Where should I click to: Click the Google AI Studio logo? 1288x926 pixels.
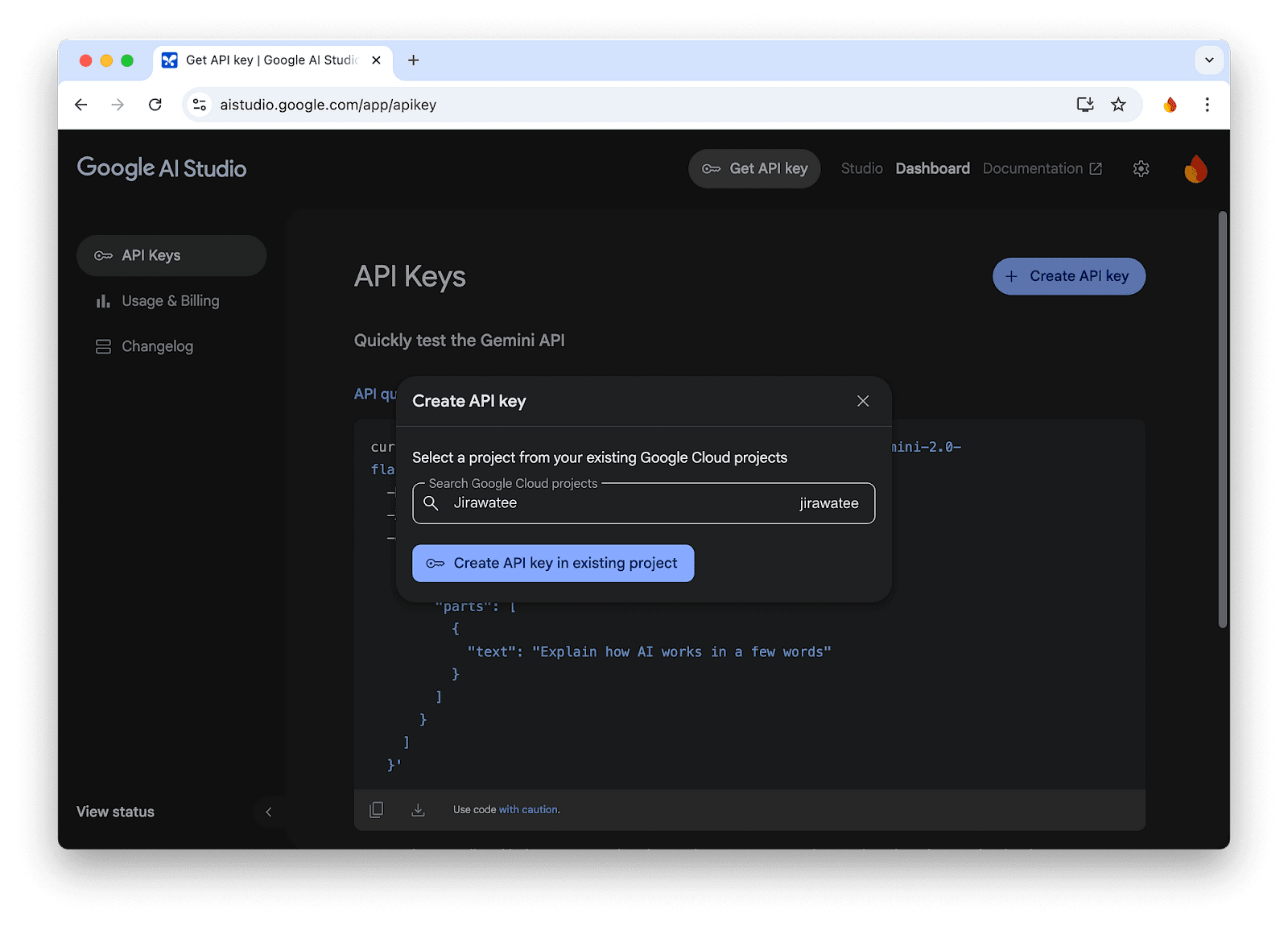[162, 168]
